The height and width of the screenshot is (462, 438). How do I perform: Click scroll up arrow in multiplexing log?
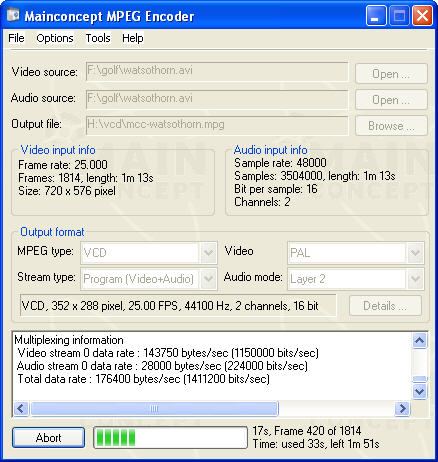click(419, 340)
